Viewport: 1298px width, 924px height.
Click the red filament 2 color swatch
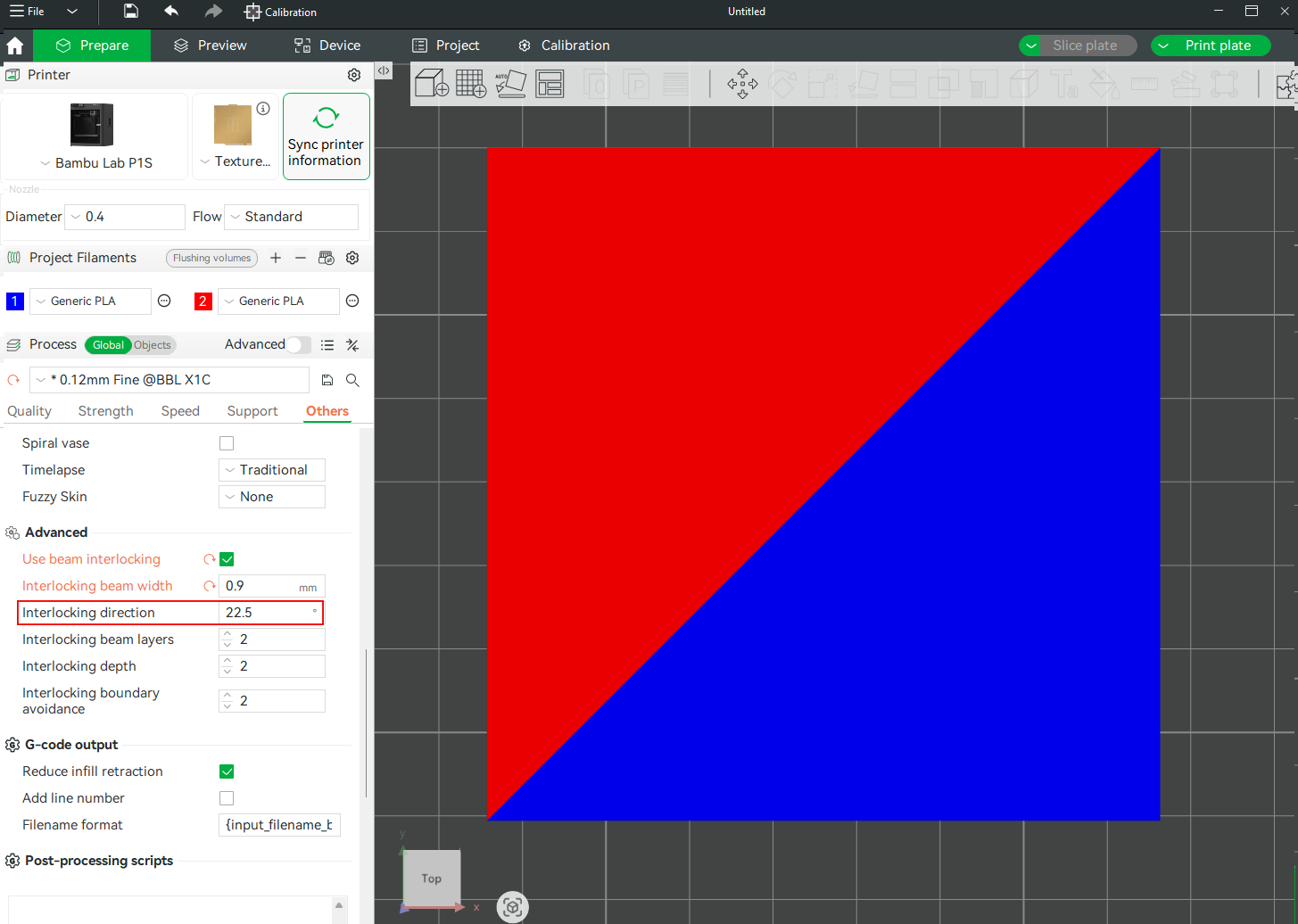203,301
